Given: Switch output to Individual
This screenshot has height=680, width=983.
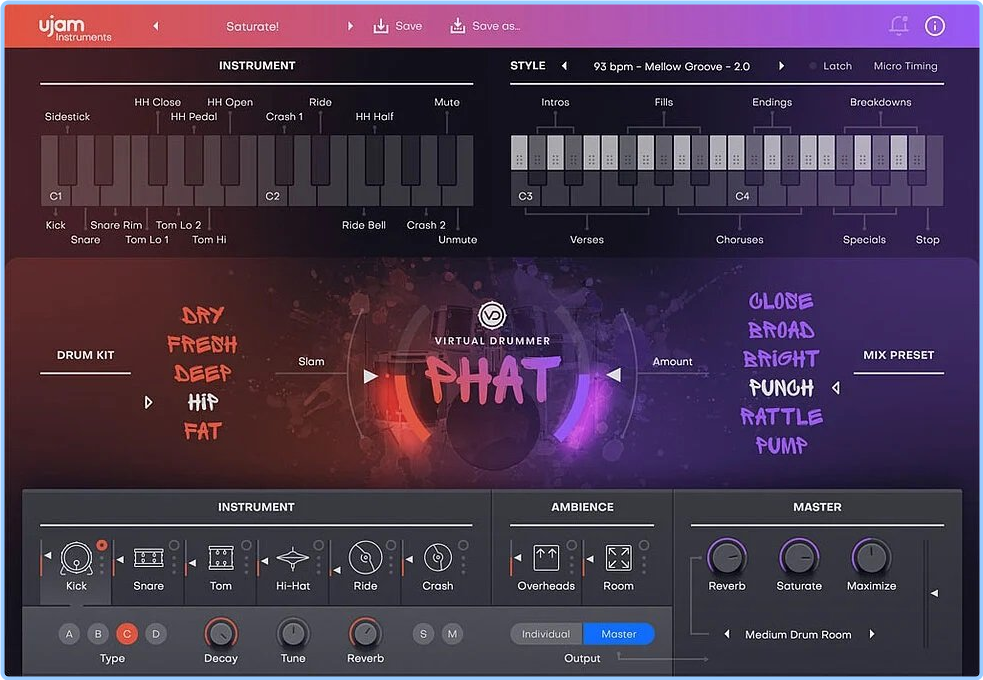Looking at the screenshot, I should (546, 634).
